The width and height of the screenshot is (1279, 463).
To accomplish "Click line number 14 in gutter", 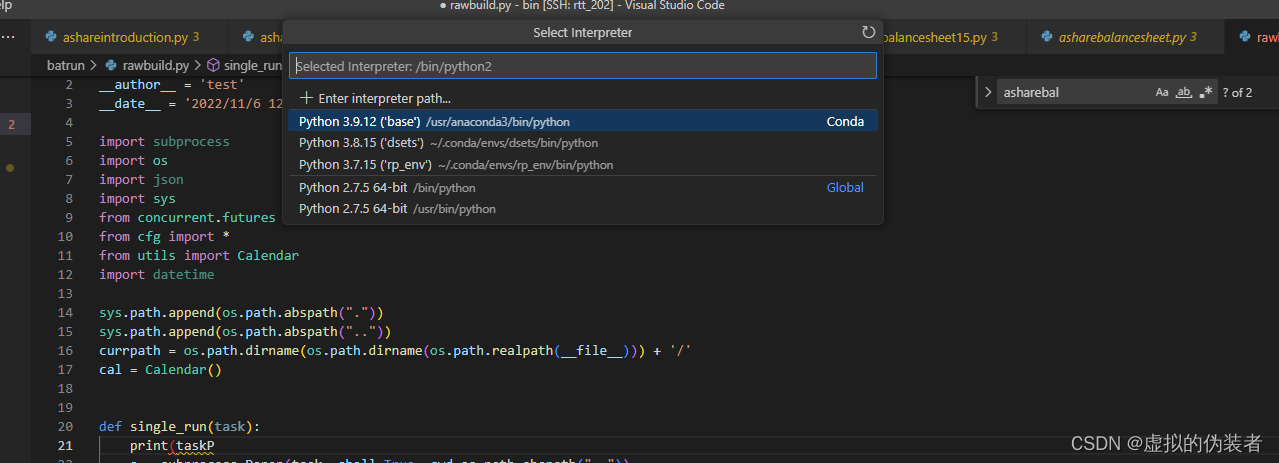I will (66, 312).
